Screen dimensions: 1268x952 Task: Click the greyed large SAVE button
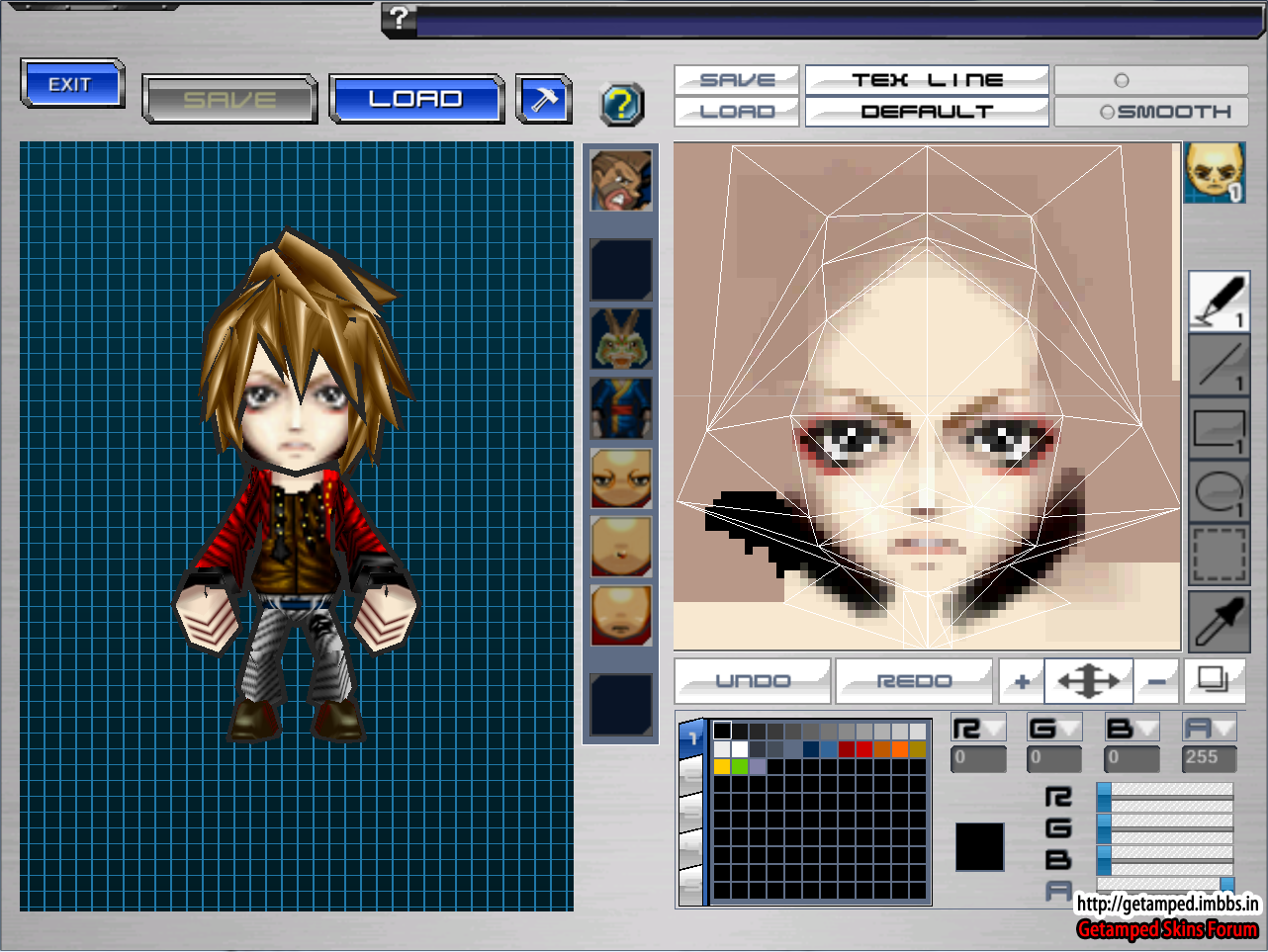click(x=229, y=99)
